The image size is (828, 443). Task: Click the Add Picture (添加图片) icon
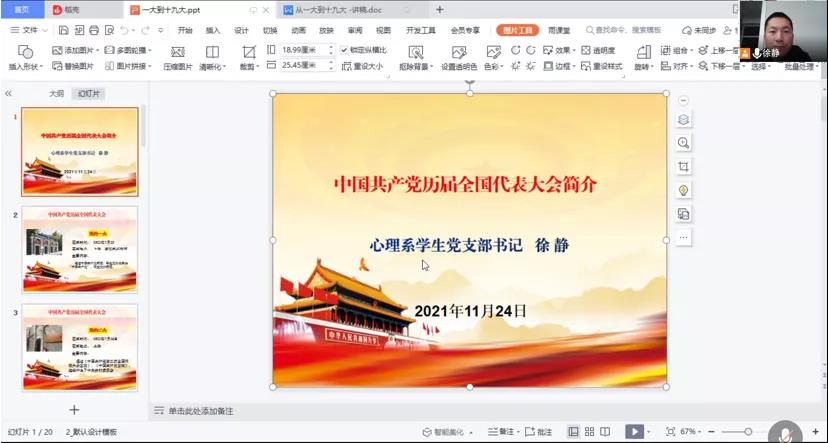58,50
